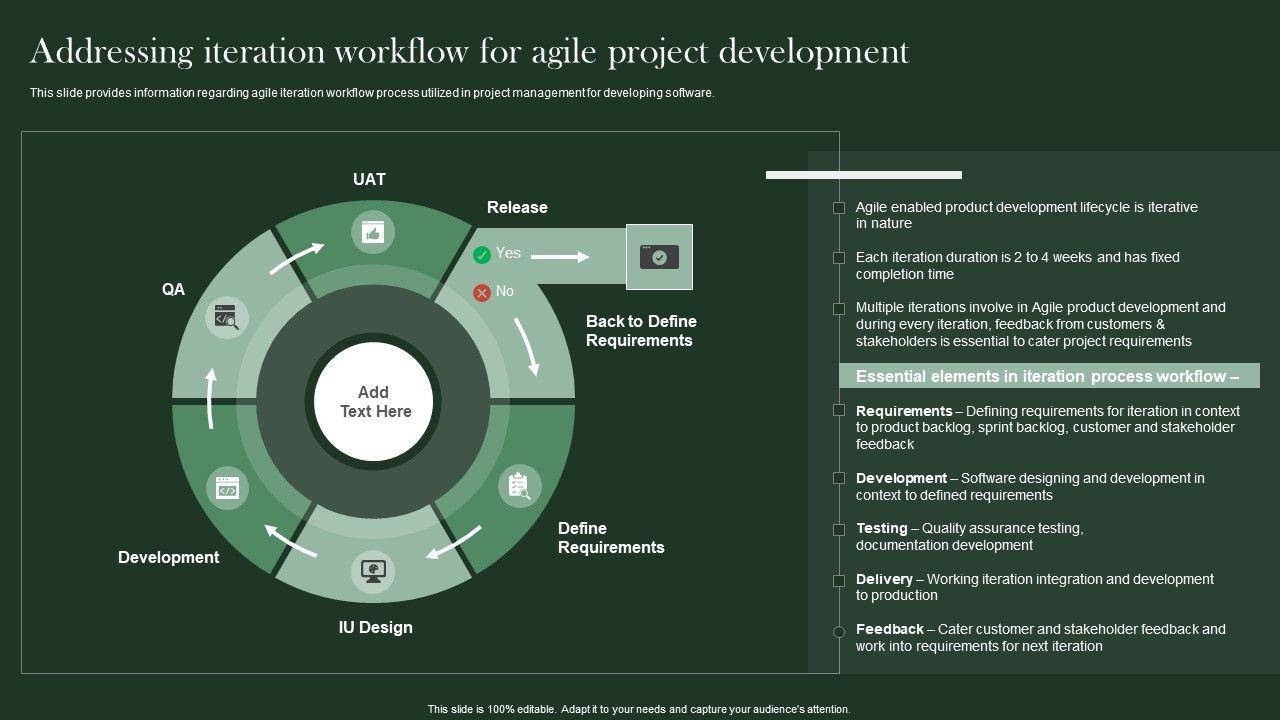Click the Development code window icon

(x=227, y=489)
